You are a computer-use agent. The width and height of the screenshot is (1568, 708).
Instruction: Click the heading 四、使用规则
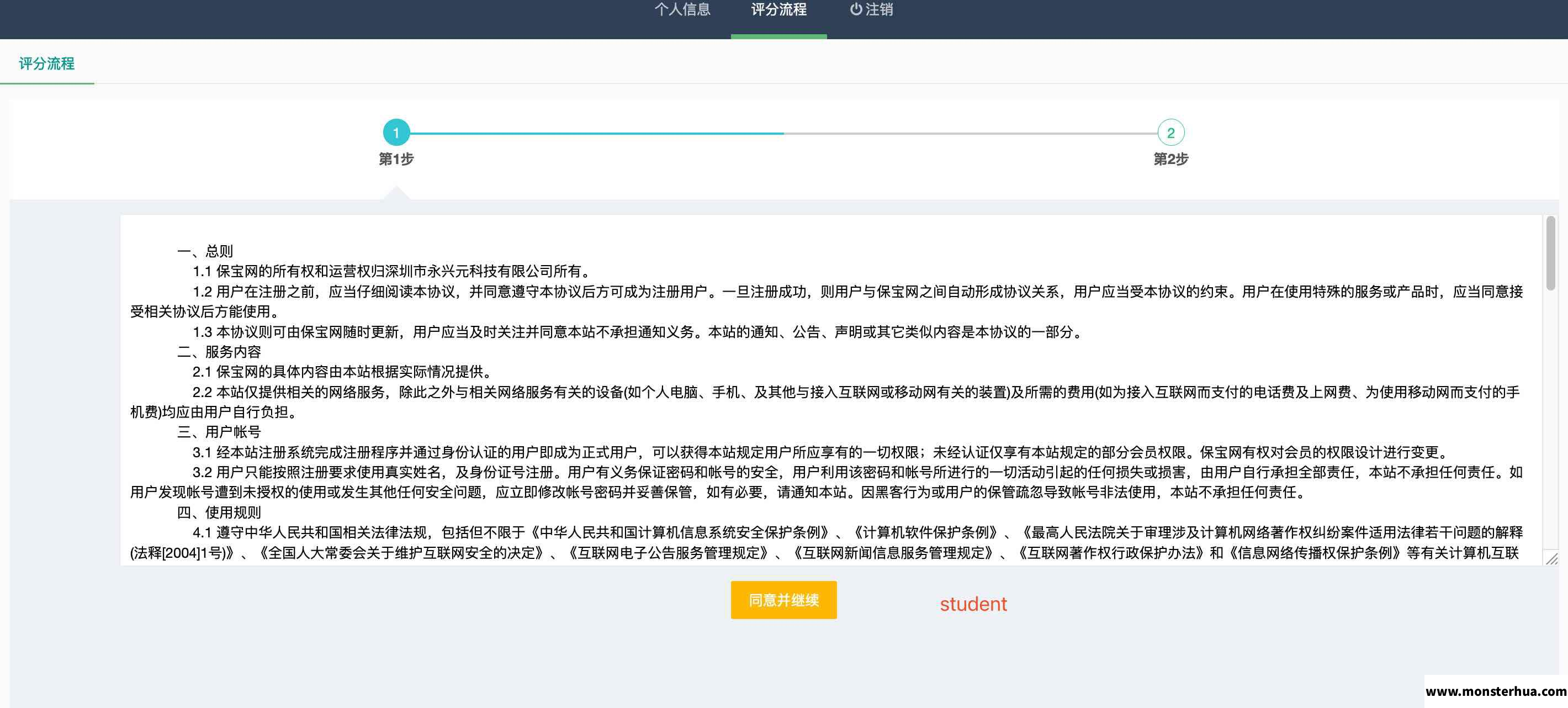219,512
